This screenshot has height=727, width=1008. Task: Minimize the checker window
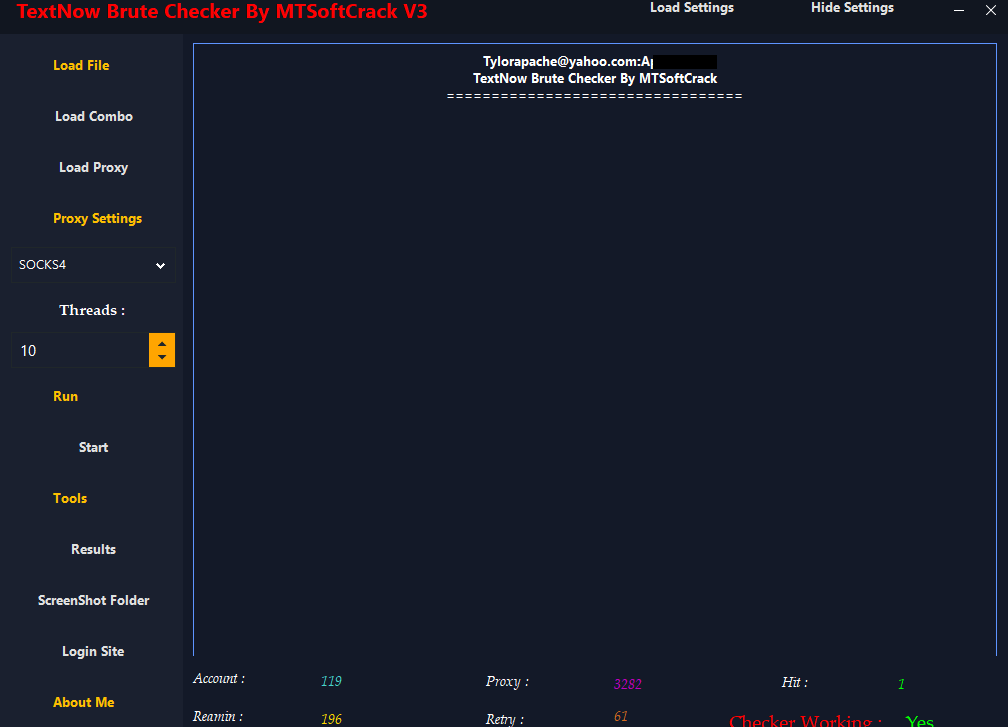point(958,10)
